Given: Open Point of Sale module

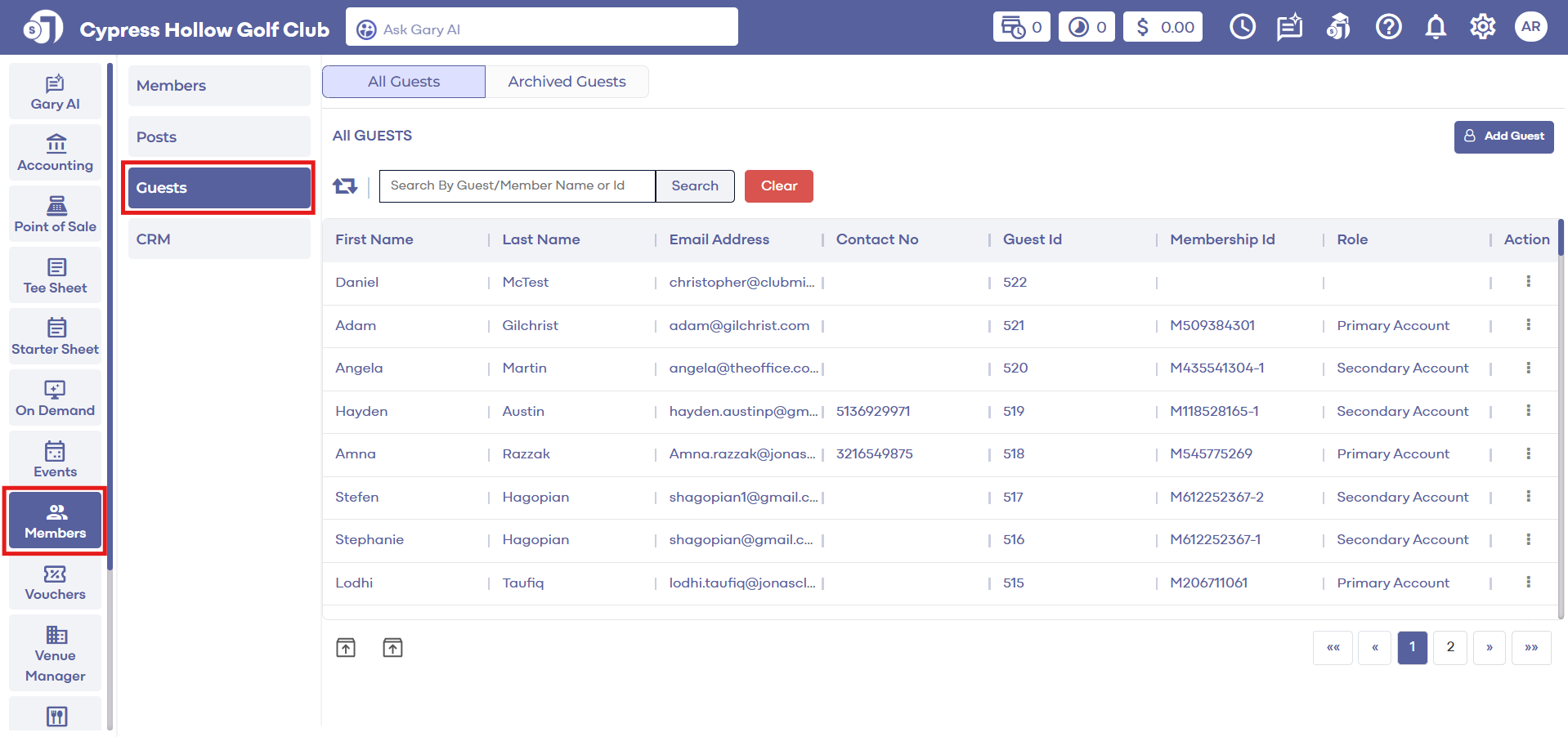Looking at the screenshot, I should (x=55, y=215).
